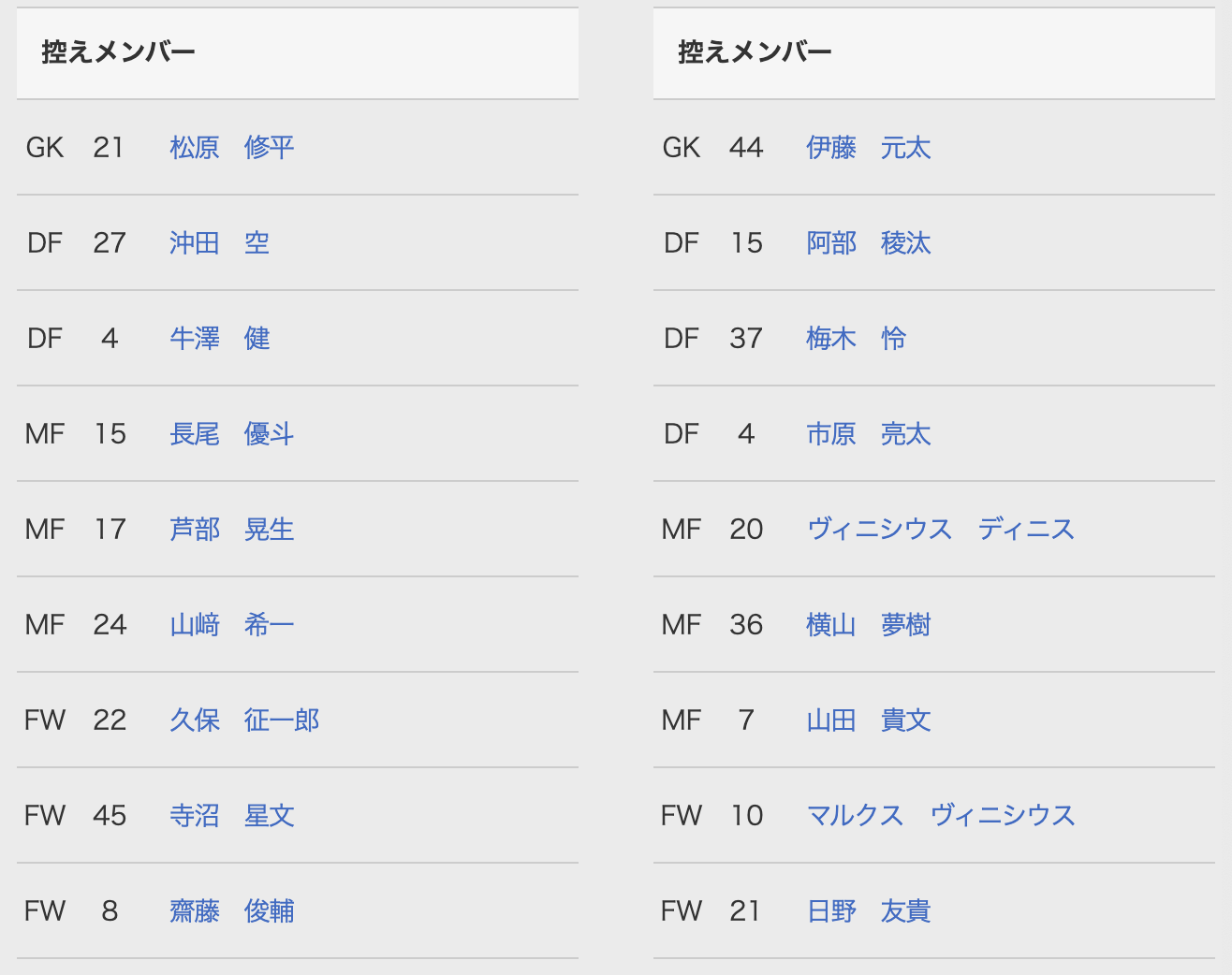Open 齋藤 俊輔 player link
The image size is (1232, 975).
(231, 911)
